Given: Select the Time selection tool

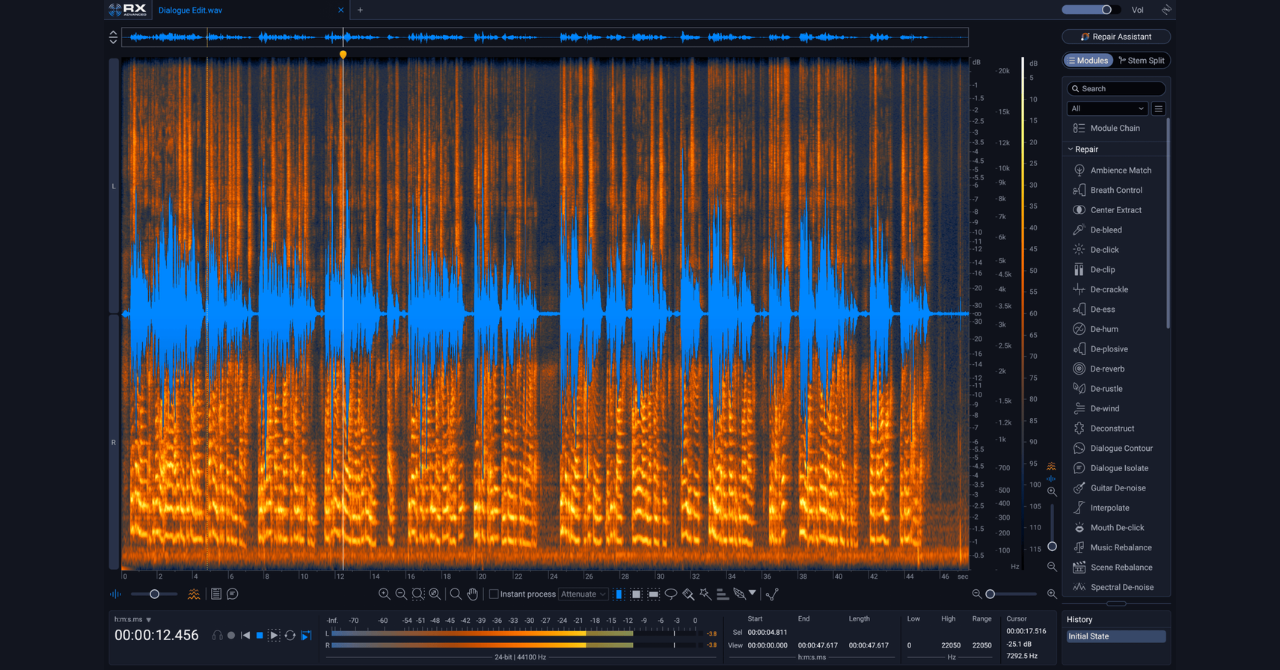Looking at the screenshot, I should pos(619,594).
